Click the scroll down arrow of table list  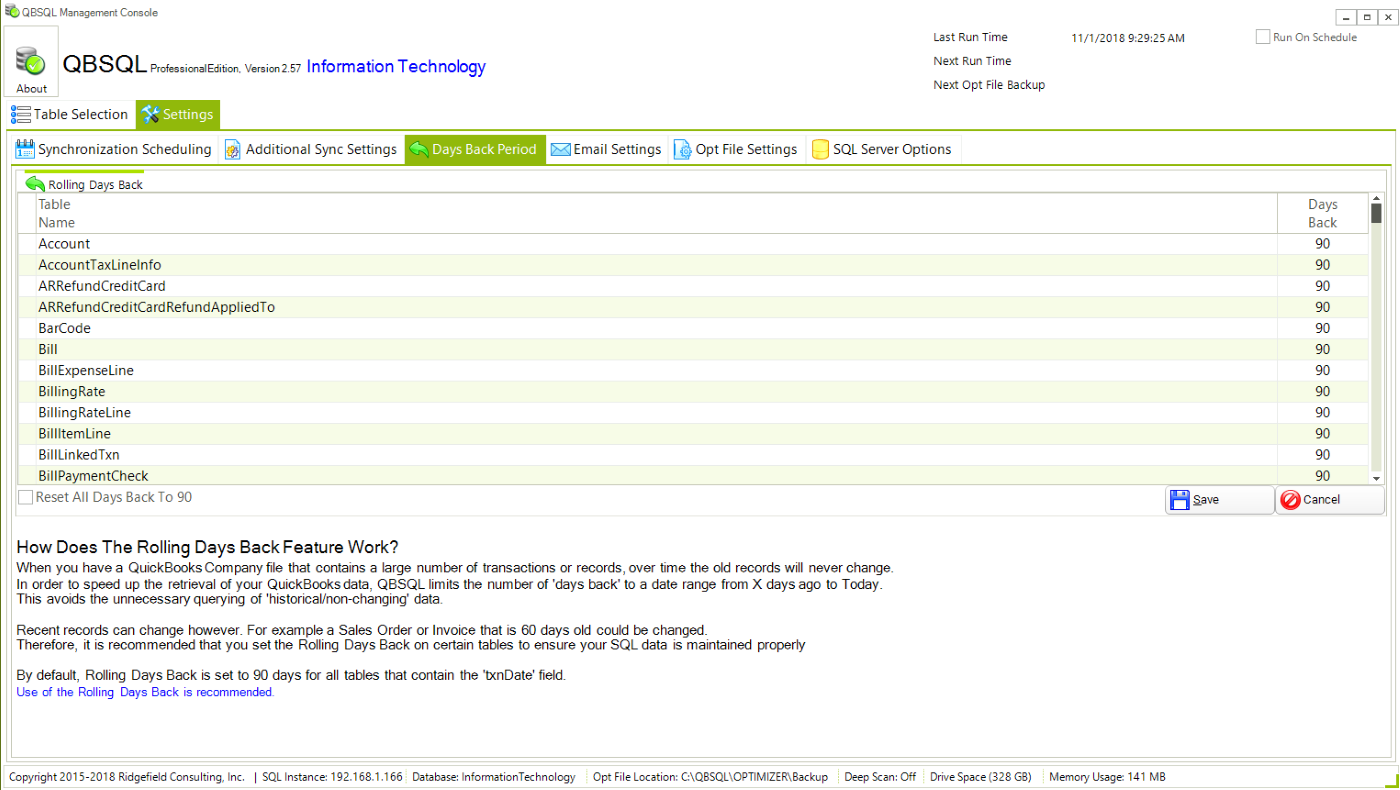pyautogui.click(x=1376, y=479)
